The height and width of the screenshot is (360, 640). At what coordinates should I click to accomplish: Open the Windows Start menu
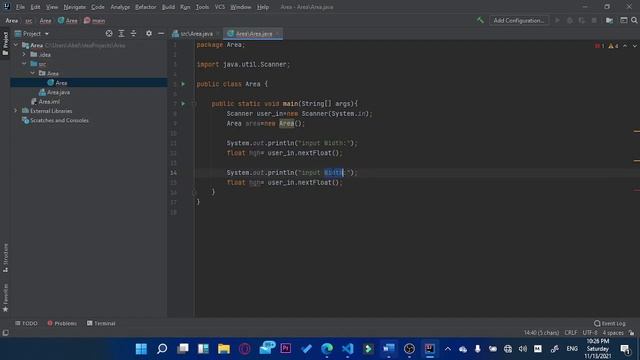(141, 349)
